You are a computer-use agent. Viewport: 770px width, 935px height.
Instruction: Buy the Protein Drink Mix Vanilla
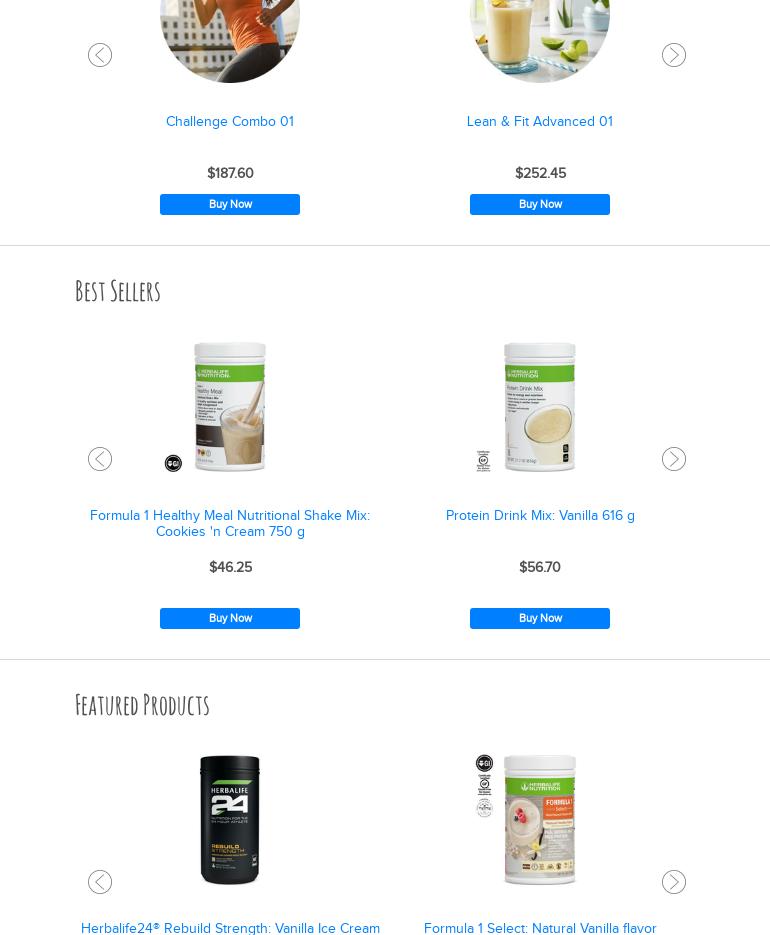(x=540, y=618)
